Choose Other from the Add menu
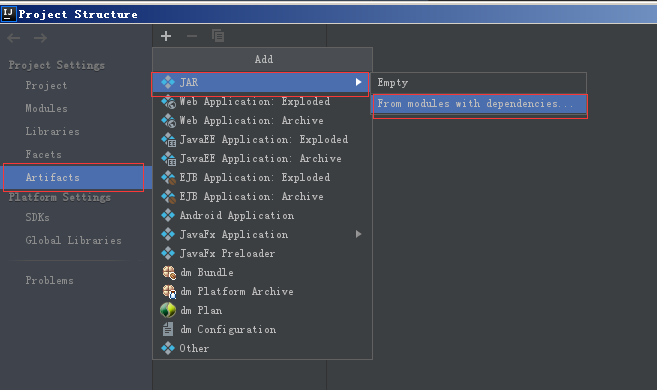 [262, 348]
